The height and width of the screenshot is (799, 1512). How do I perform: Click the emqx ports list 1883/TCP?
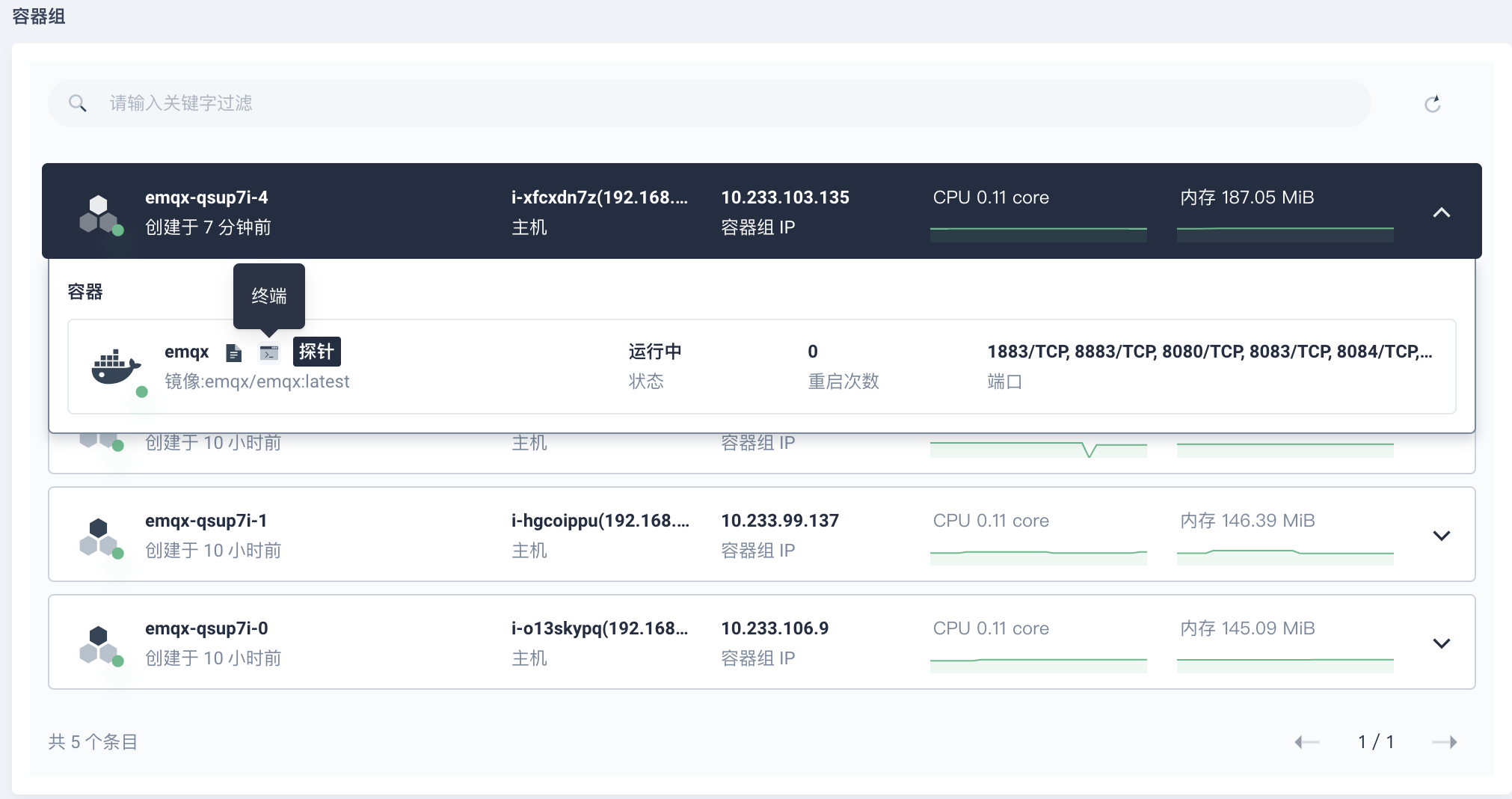[x=1210, y=352]
